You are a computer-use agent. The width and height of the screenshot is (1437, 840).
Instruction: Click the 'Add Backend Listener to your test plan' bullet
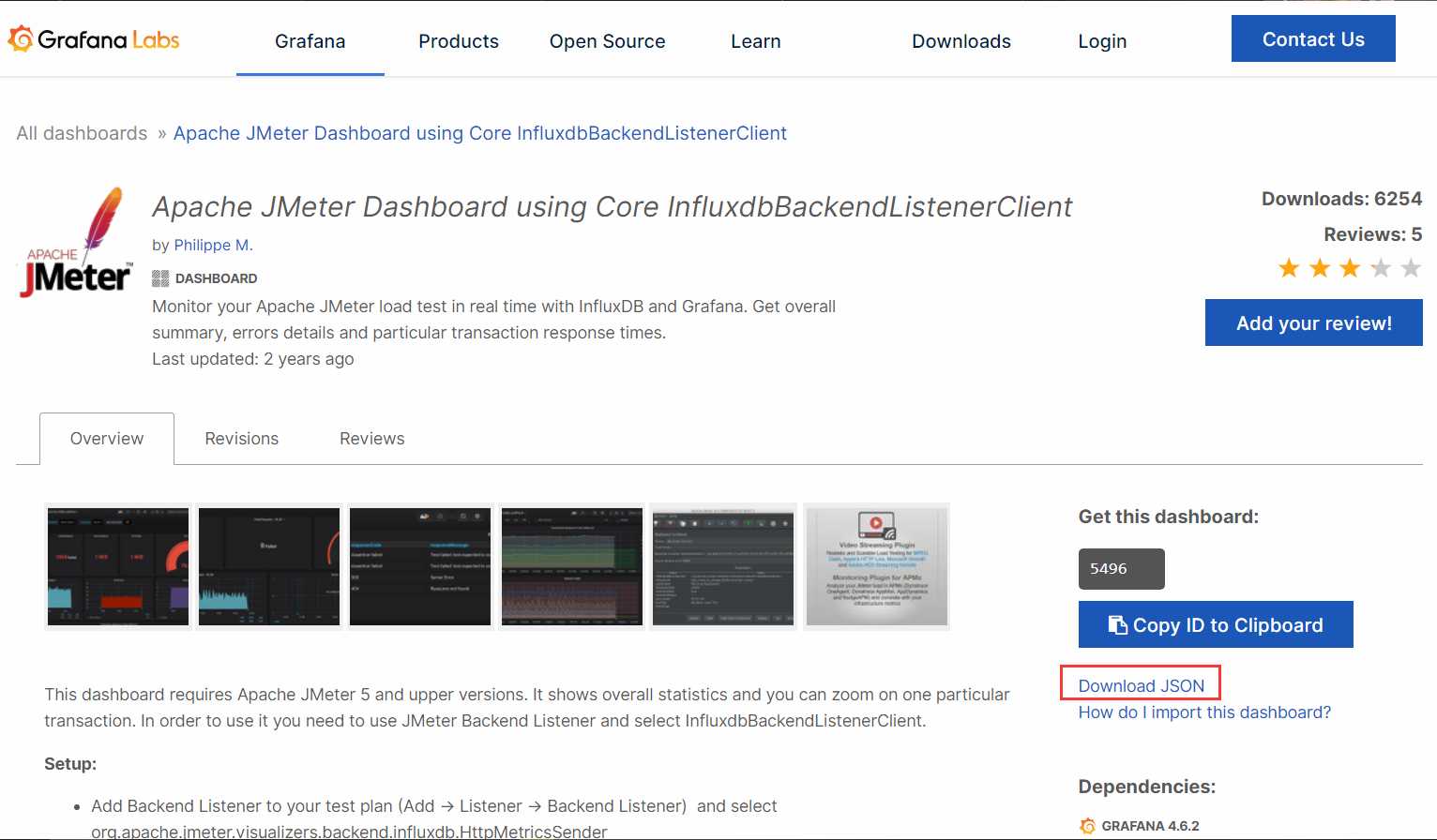click(x=434, y=817)
